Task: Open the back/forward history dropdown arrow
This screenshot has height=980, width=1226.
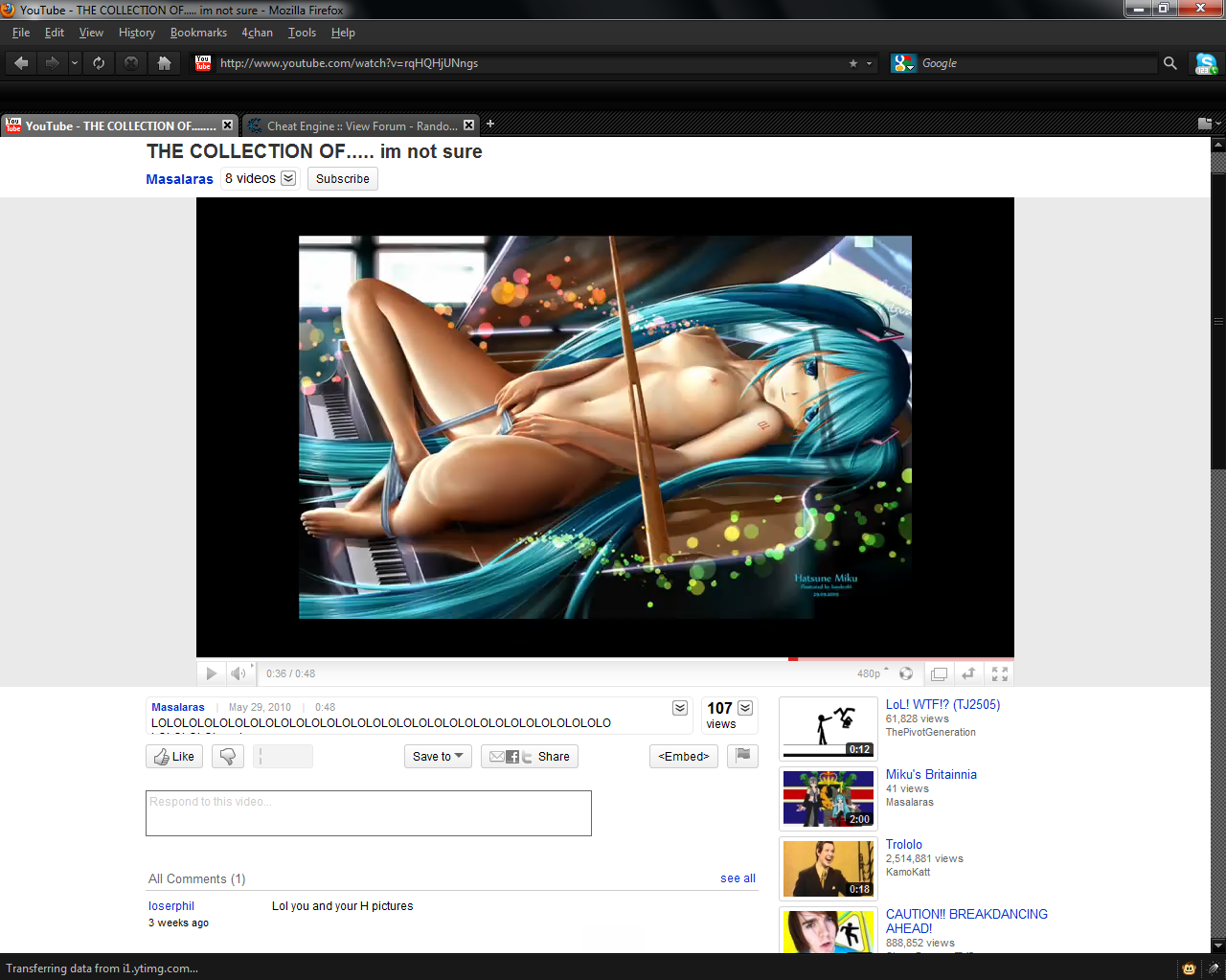Action: coord(75,63)
